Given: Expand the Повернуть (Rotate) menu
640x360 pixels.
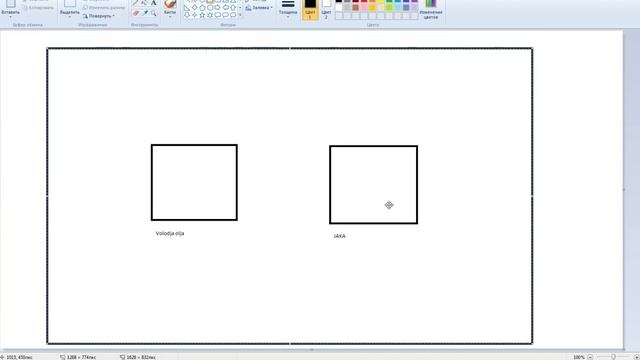Looking at the screenshot, I should coord(98,16).
